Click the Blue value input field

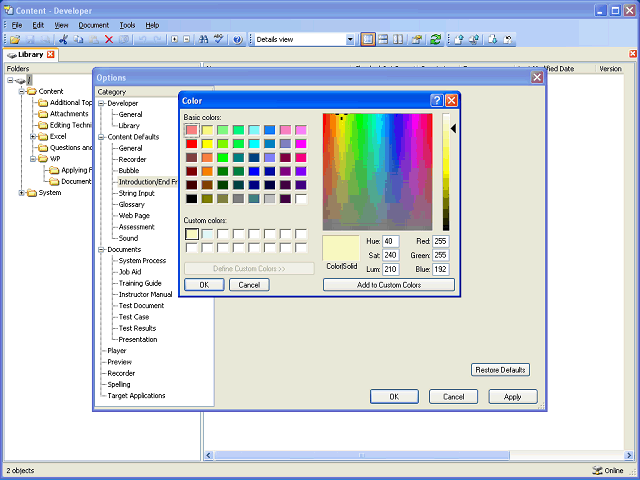click(x=441, y=269)
